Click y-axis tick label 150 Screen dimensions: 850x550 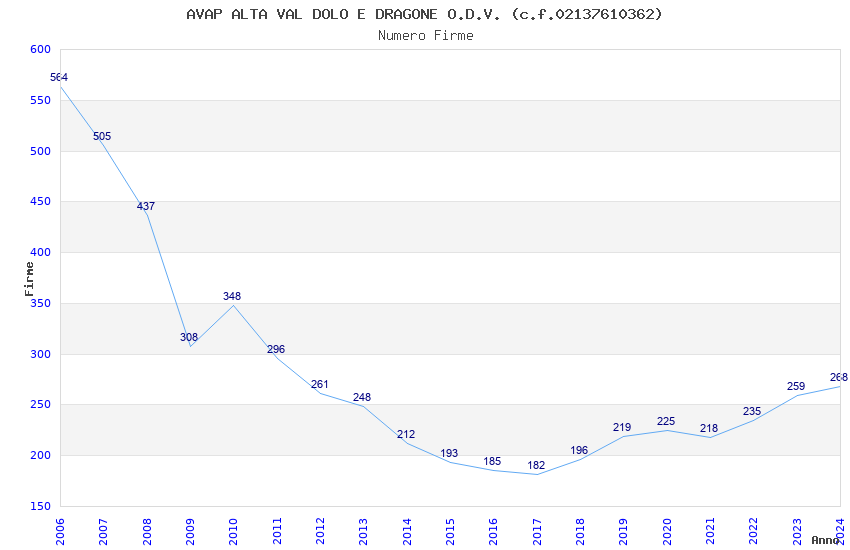tap(41, 506)
